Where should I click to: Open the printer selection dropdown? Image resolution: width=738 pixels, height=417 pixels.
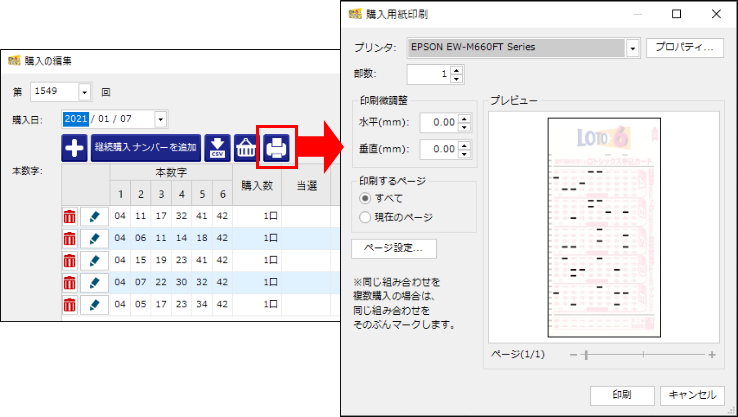coord(633,48)
